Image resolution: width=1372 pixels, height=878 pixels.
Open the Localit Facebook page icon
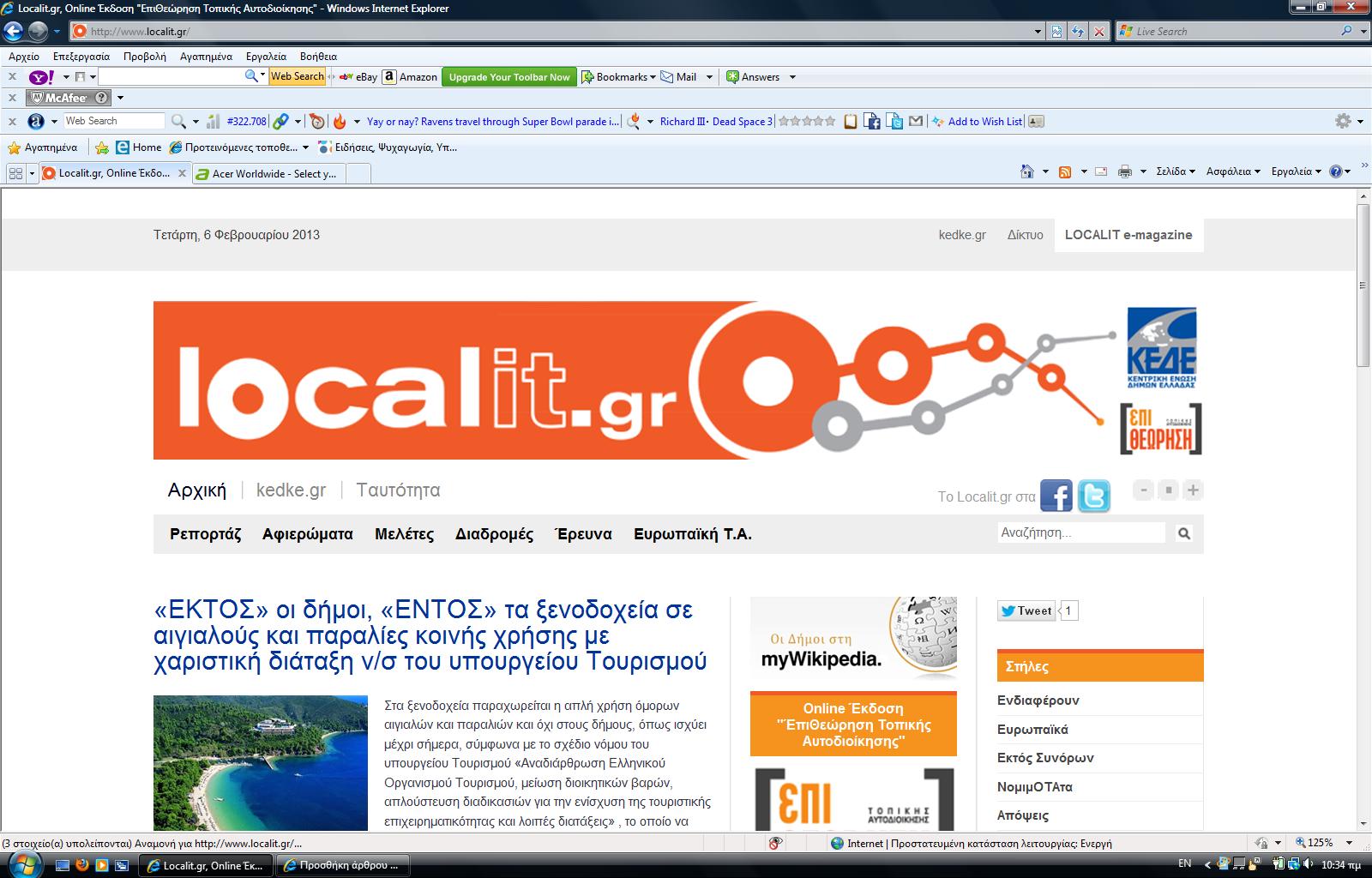coord(1056,496)
